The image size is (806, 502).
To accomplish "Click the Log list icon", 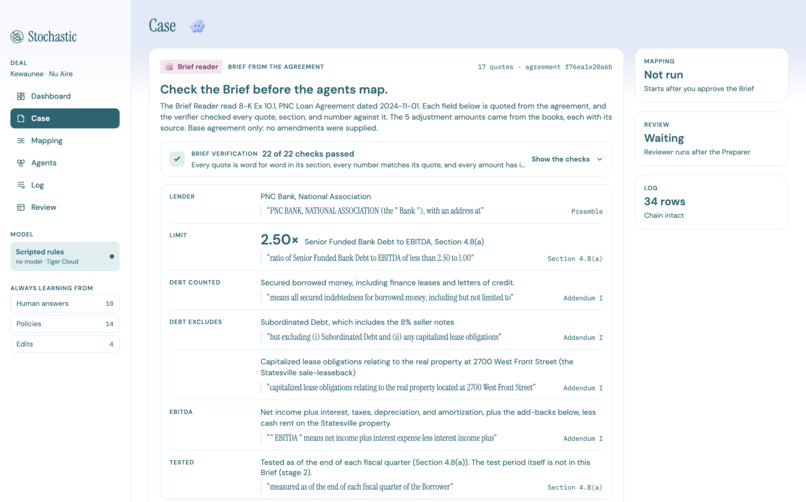I will coord(21,185).
